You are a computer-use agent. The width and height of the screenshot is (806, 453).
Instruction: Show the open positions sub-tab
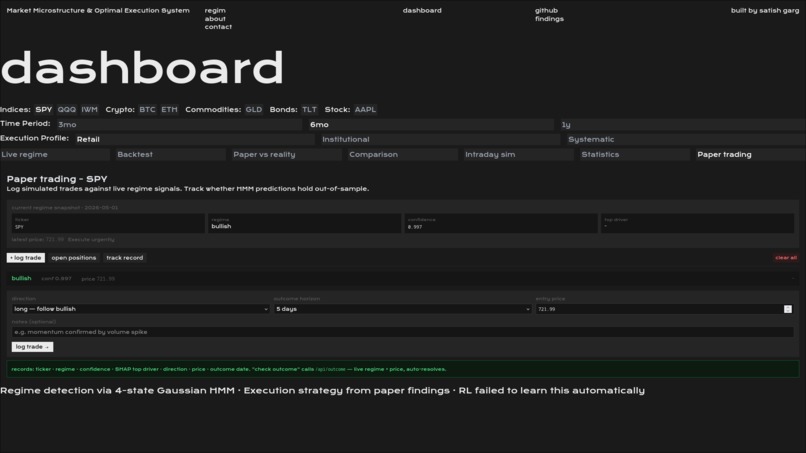[74, 258]
